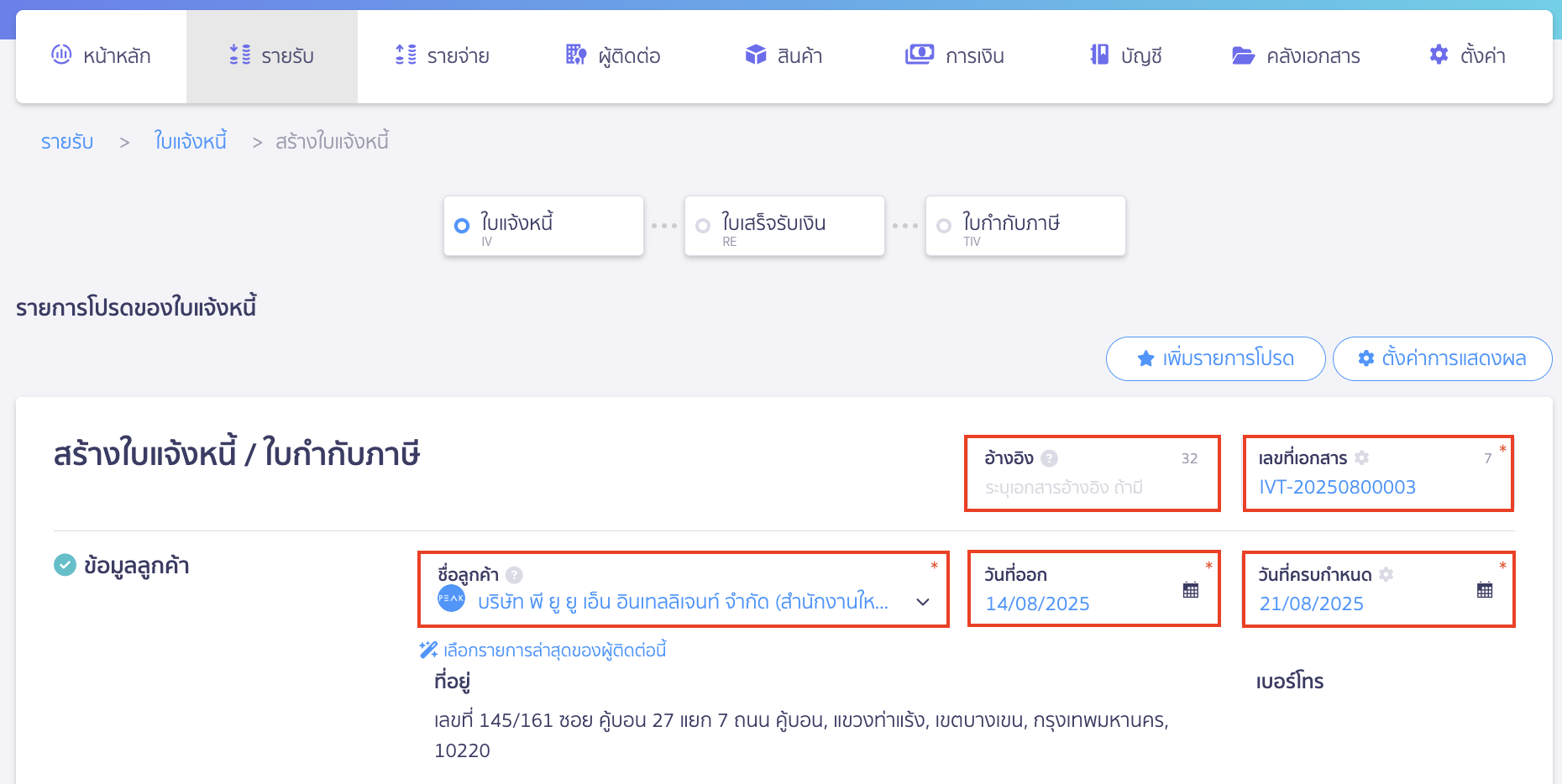
Task: Open the คลังเอกสาร menu
Action: 1296,55
